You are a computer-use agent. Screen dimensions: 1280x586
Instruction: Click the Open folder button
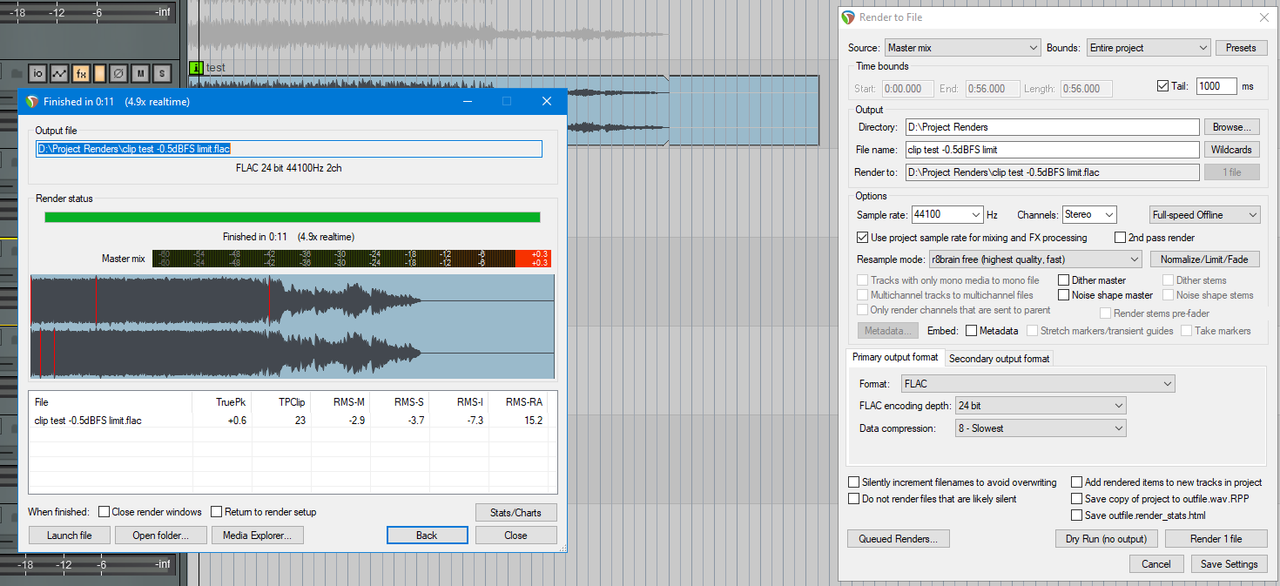pos(160,535)
